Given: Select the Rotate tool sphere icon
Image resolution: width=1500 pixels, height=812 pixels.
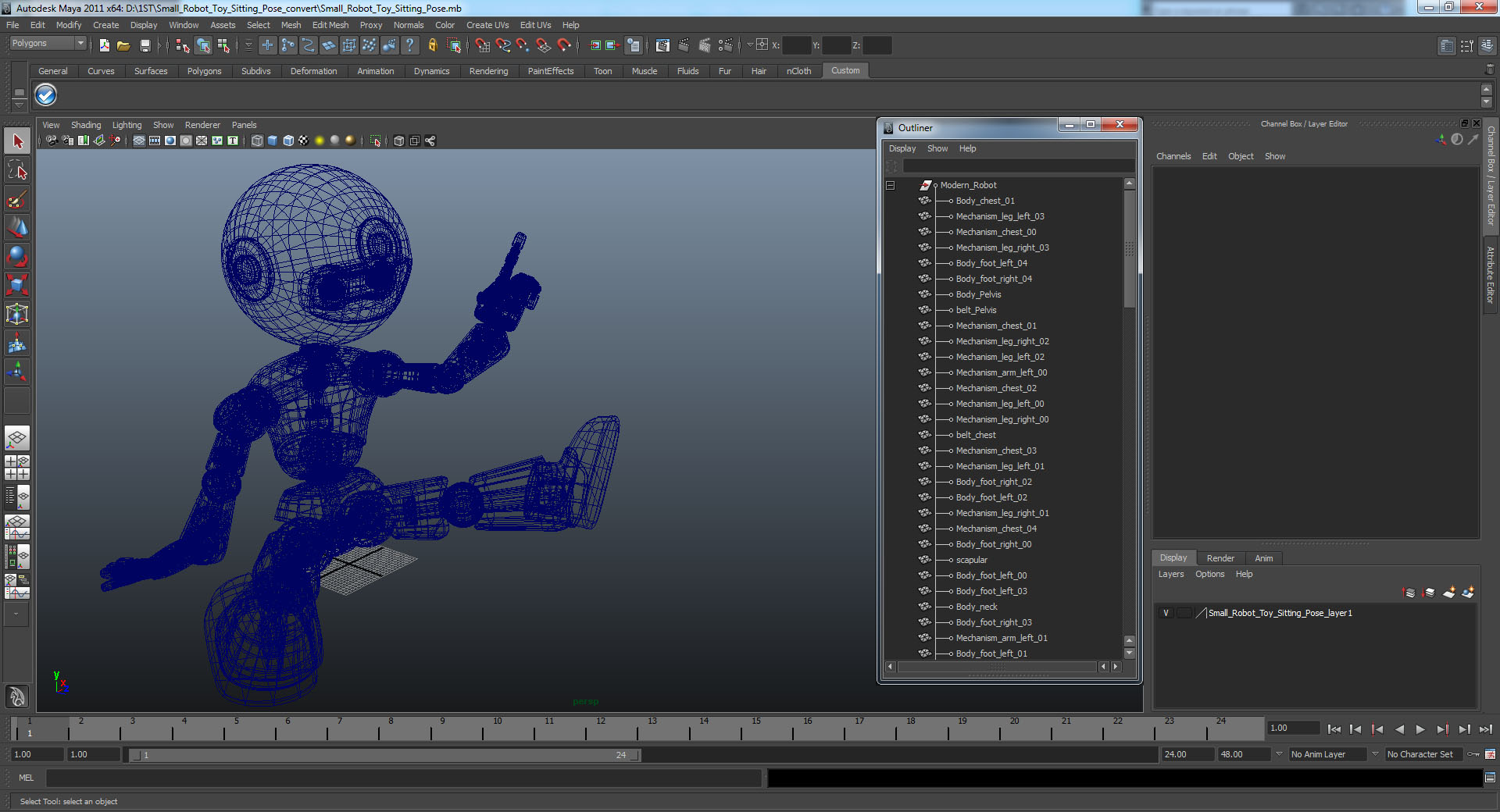Looking at the screenshot, I should point(17,257).
